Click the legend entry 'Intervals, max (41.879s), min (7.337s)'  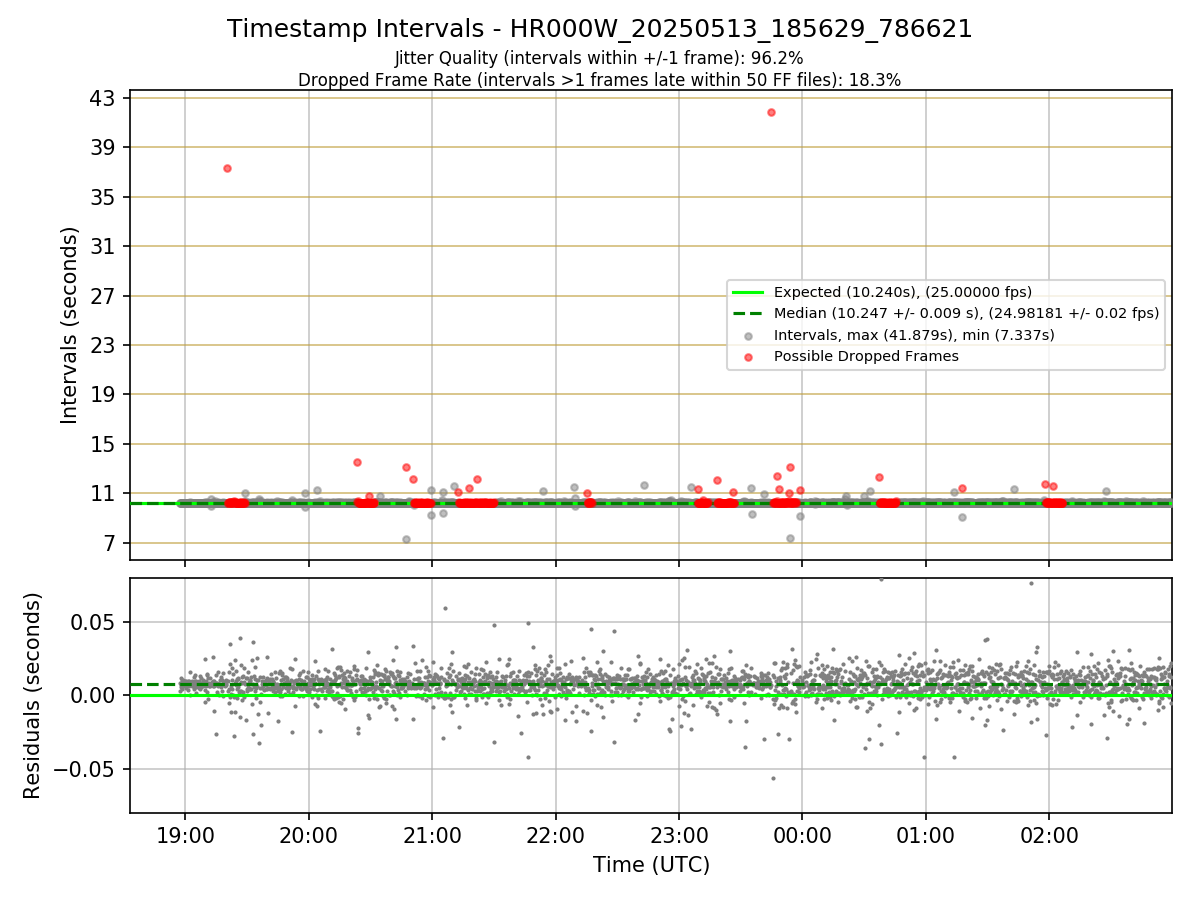914,335
